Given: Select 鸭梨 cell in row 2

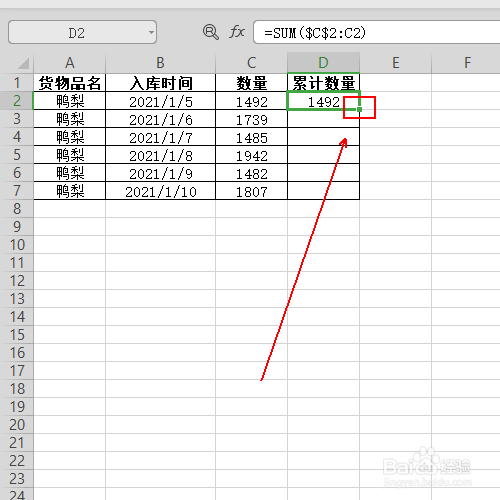Looking at the screenshot, I should [70, 101].
